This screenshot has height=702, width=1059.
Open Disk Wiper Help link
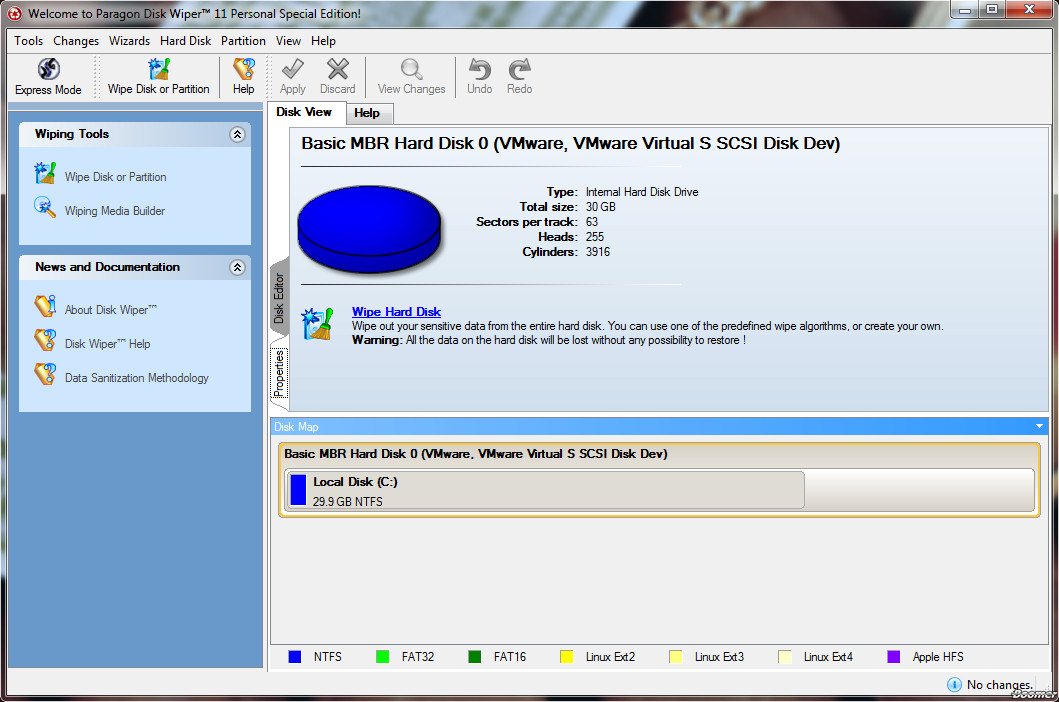(x=107, y=343)
